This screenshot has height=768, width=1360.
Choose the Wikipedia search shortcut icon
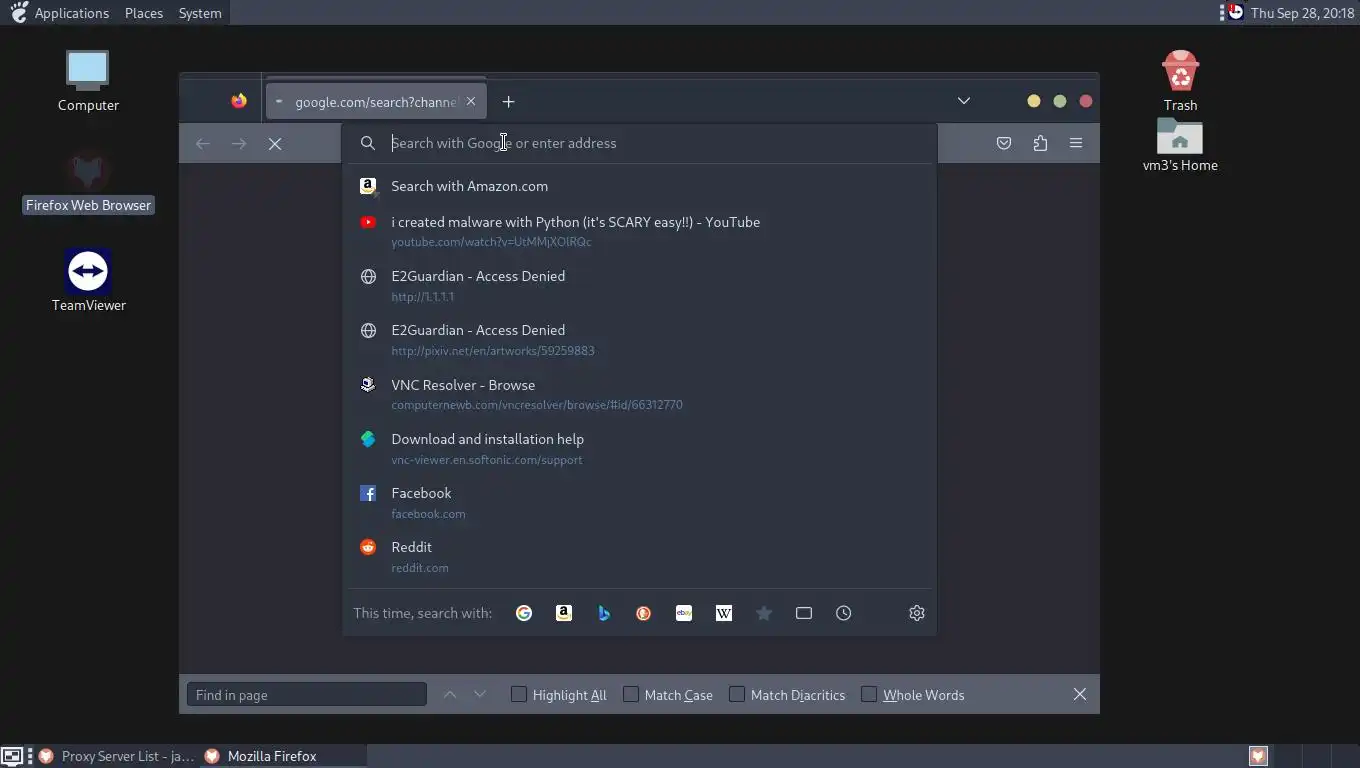coord(724,613)
